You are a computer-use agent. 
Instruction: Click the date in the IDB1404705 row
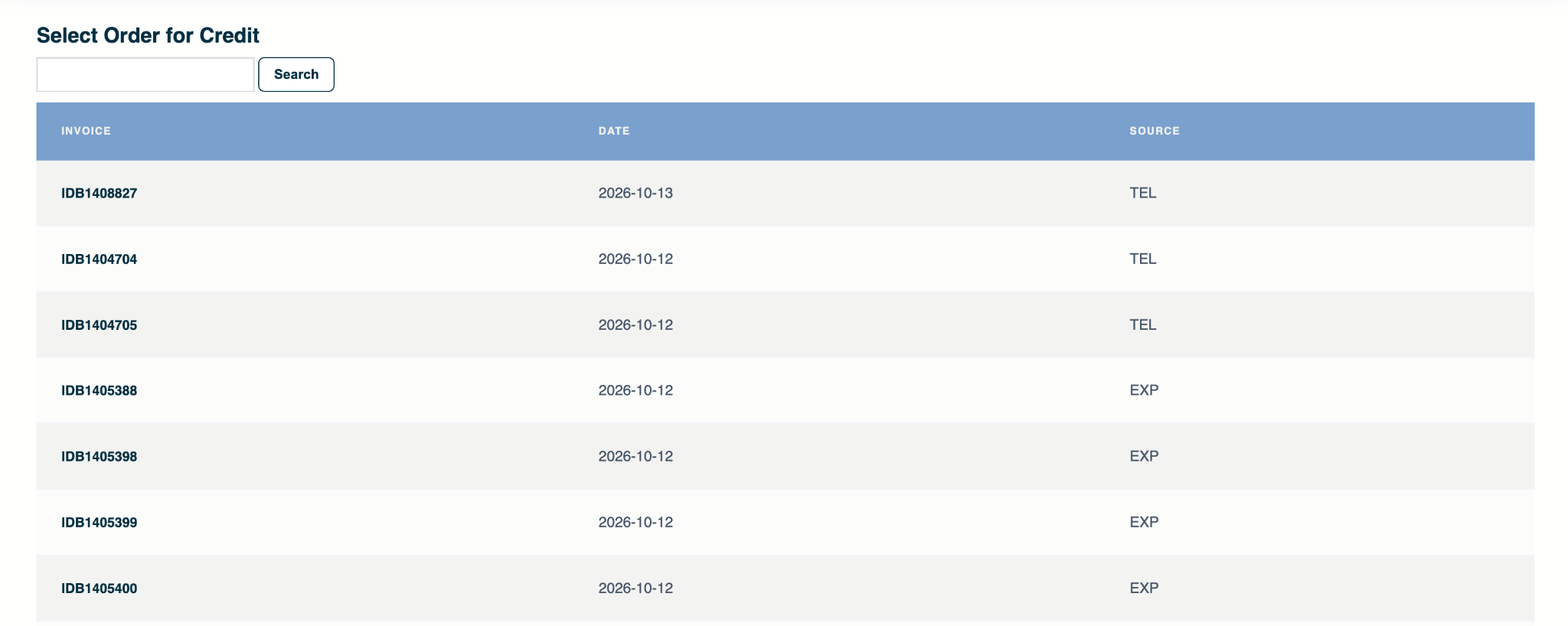[x=635, y=324]
